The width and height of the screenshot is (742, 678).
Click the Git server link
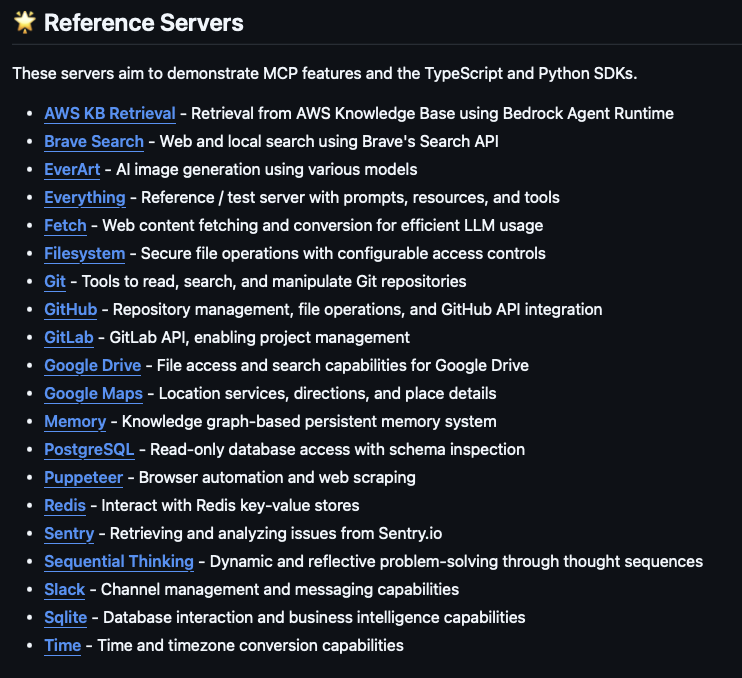click(55, 281)
